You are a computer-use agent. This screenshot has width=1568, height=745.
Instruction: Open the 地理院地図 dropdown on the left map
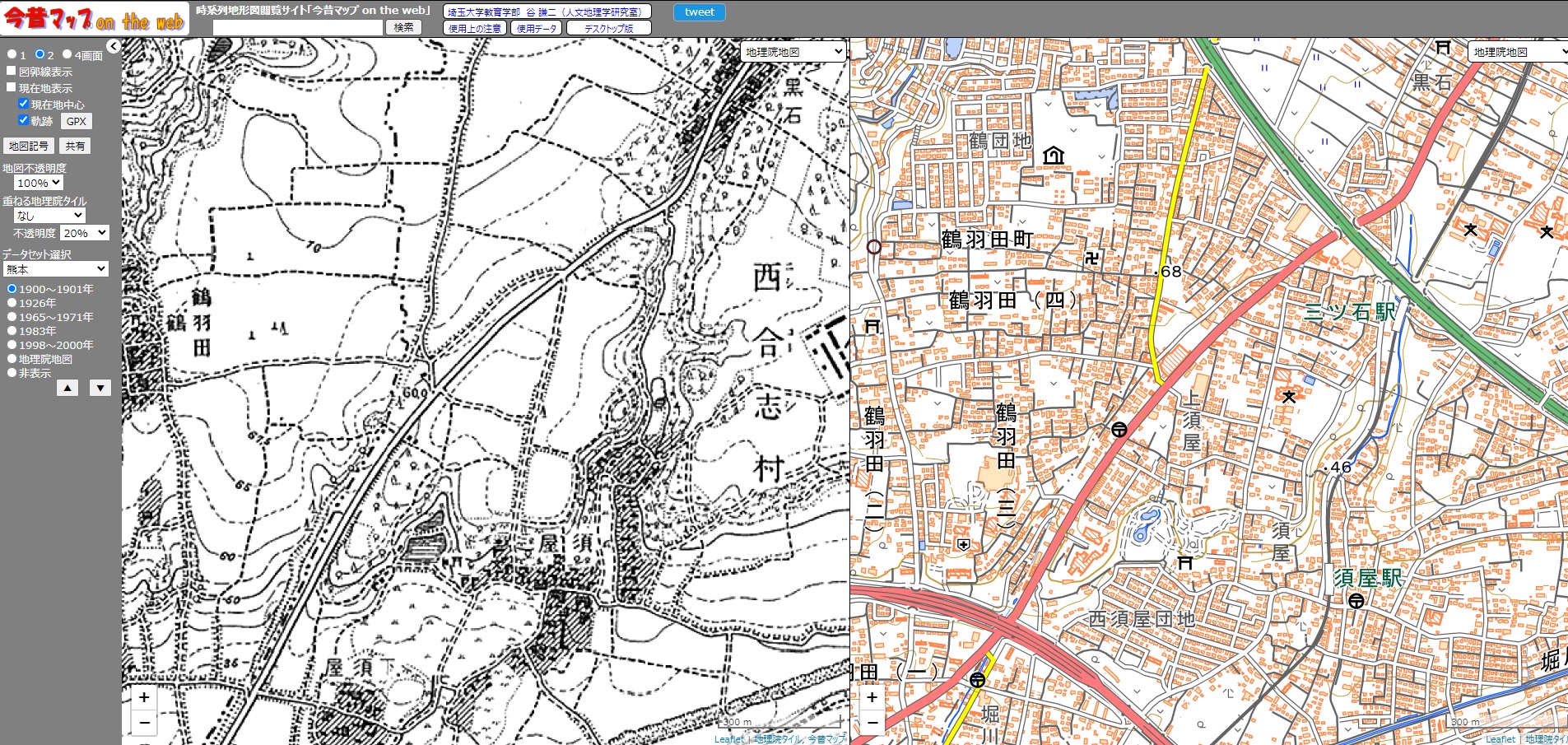pos(793,52)
